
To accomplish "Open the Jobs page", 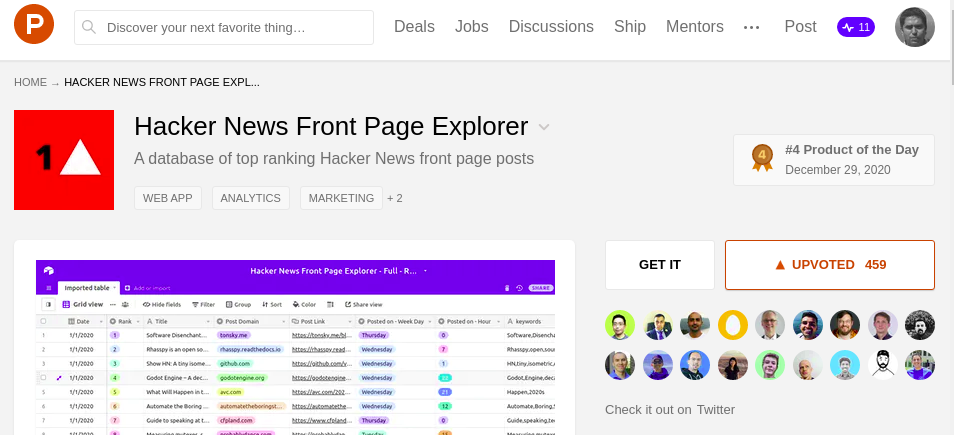I will pos(472,27).
